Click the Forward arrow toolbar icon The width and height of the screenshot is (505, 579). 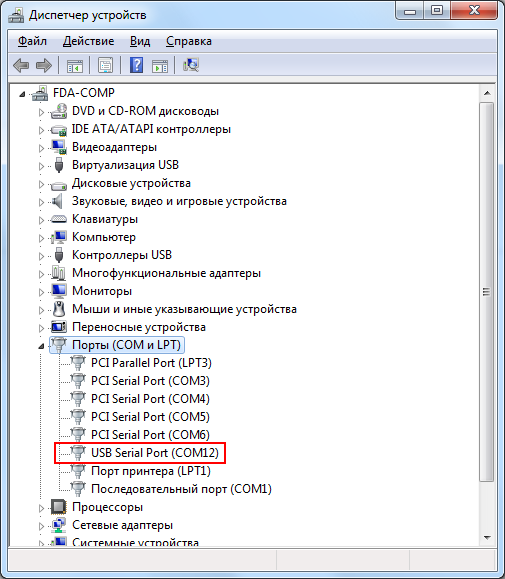[x=44, y=66]
